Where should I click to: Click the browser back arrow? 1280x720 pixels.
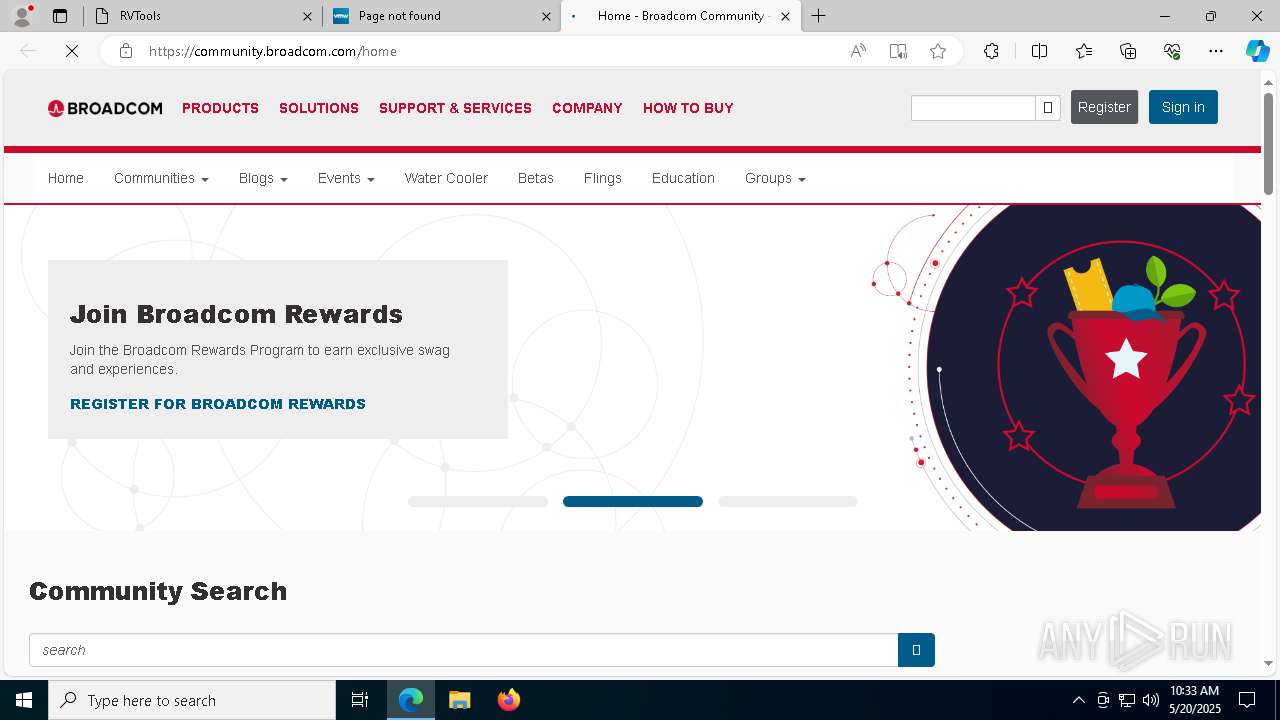tap(28, 51)
